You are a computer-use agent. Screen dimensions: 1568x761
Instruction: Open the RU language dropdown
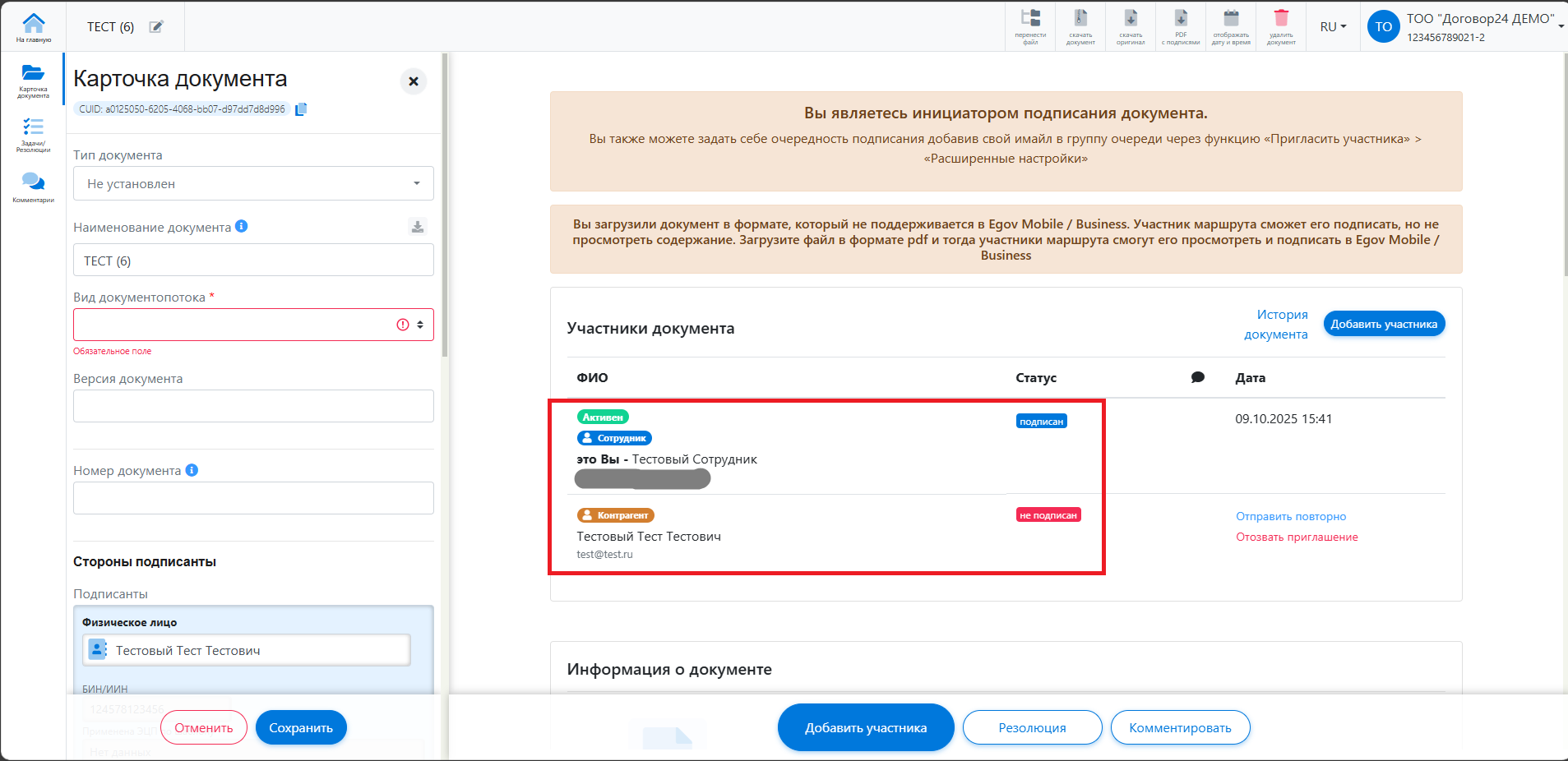1333,27
